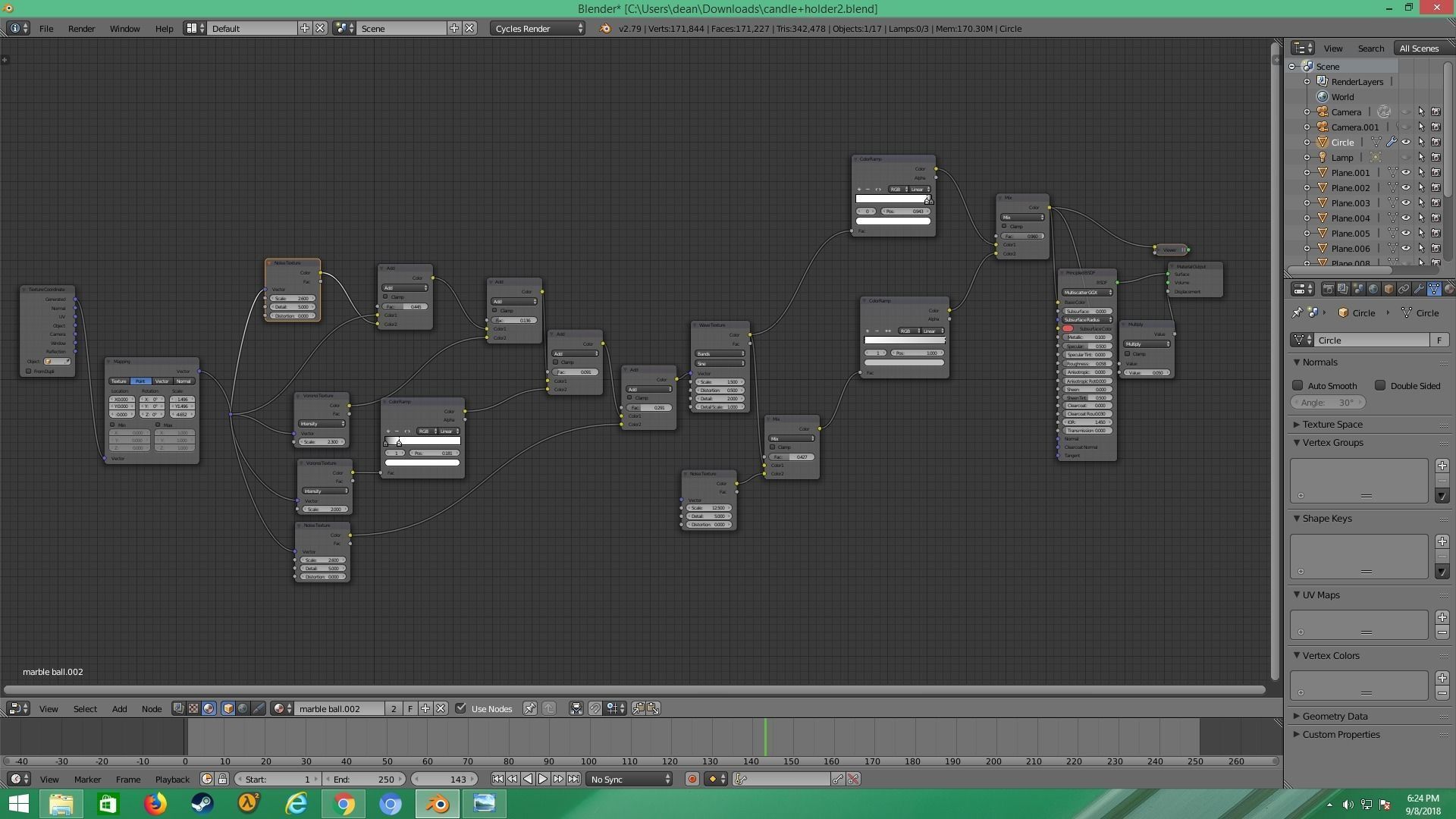Open the Cycles Render engine dropdown

(537, 28)
